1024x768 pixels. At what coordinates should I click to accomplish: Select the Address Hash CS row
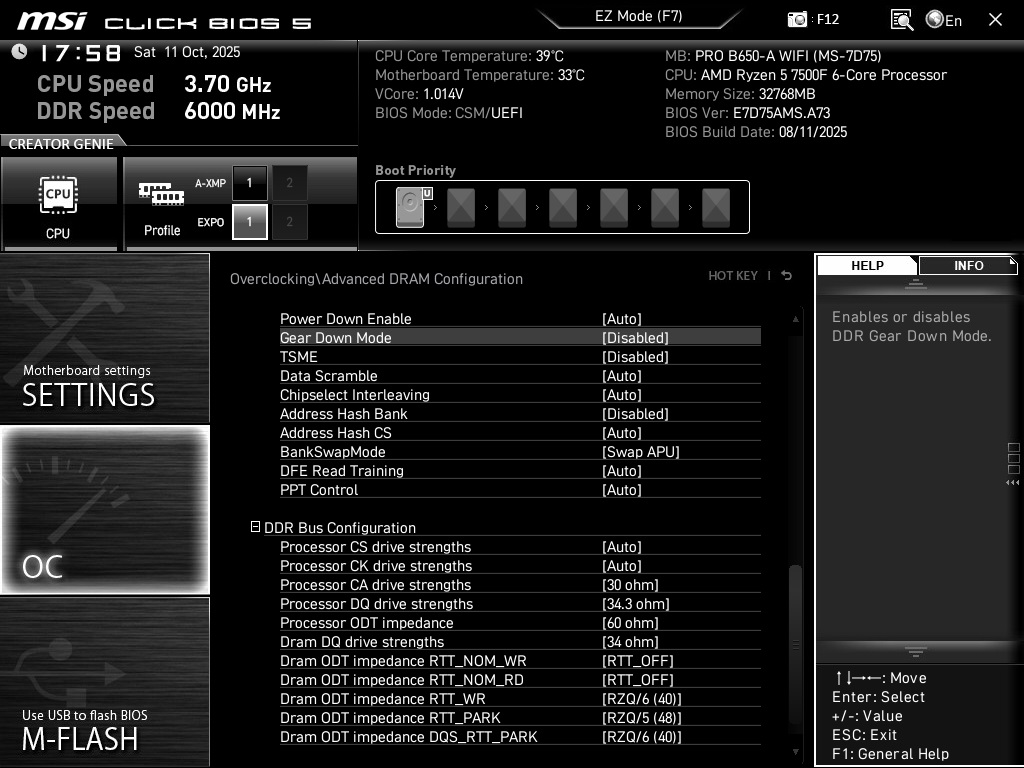[520, 432]
